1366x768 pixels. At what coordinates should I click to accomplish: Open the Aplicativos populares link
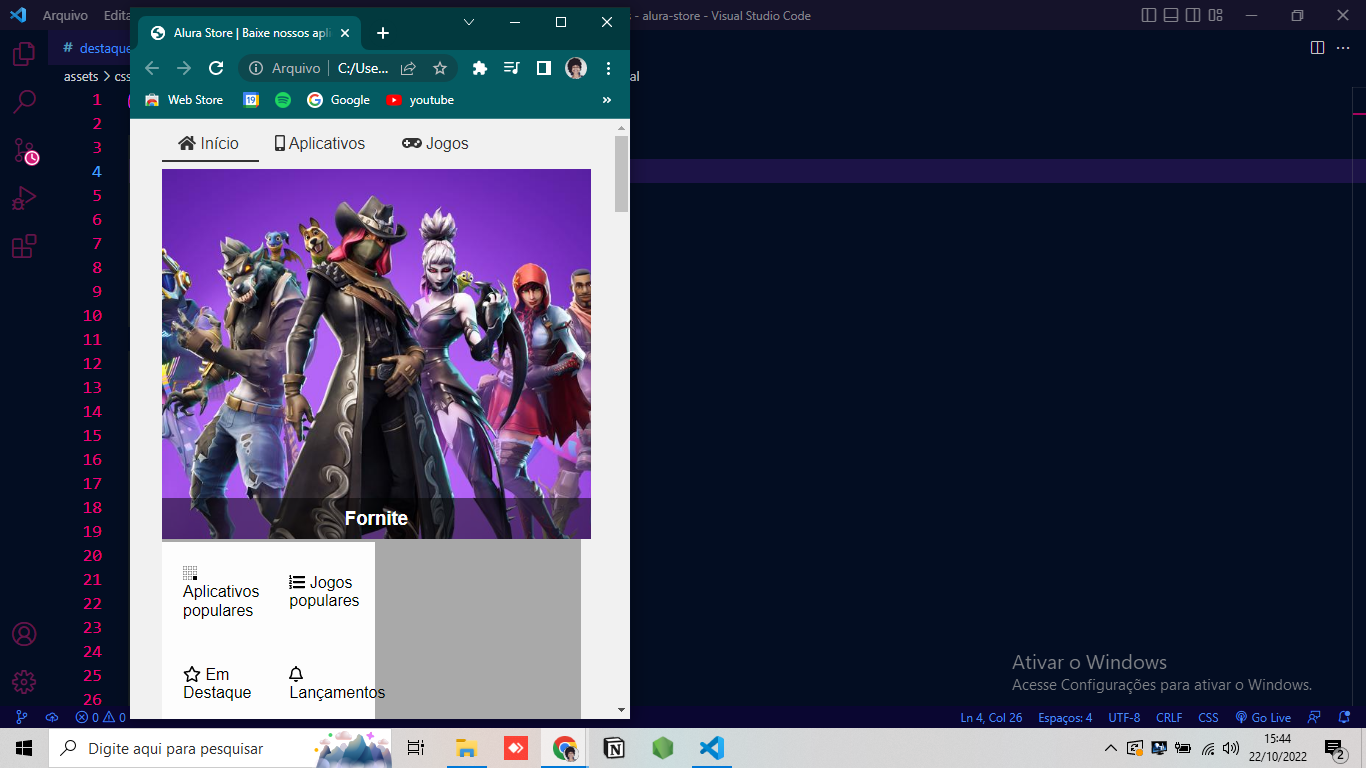(x=221, y=592)
